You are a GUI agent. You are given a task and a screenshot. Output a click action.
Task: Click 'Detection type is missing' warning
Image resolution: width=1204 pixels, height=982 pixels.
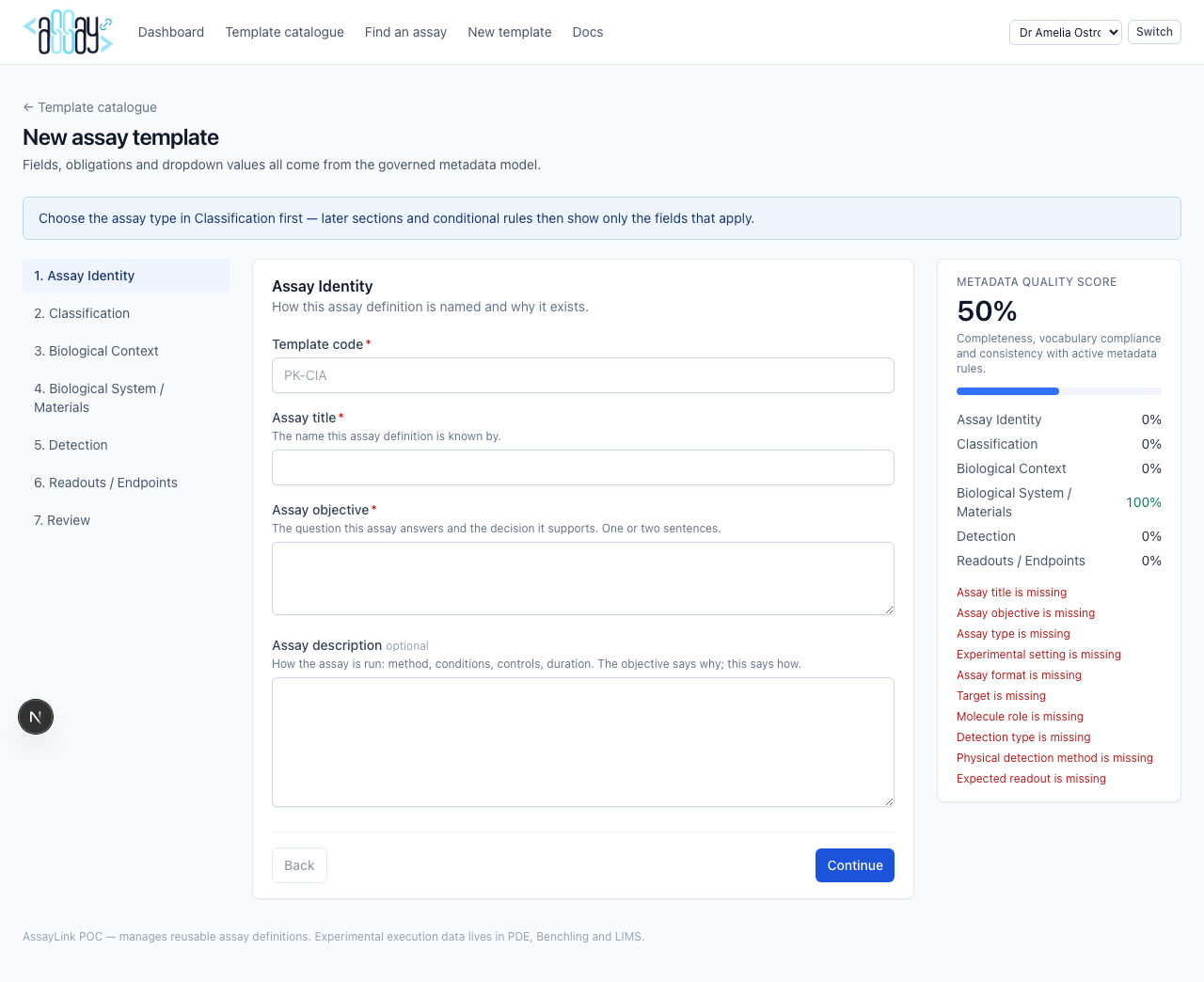1023,737
